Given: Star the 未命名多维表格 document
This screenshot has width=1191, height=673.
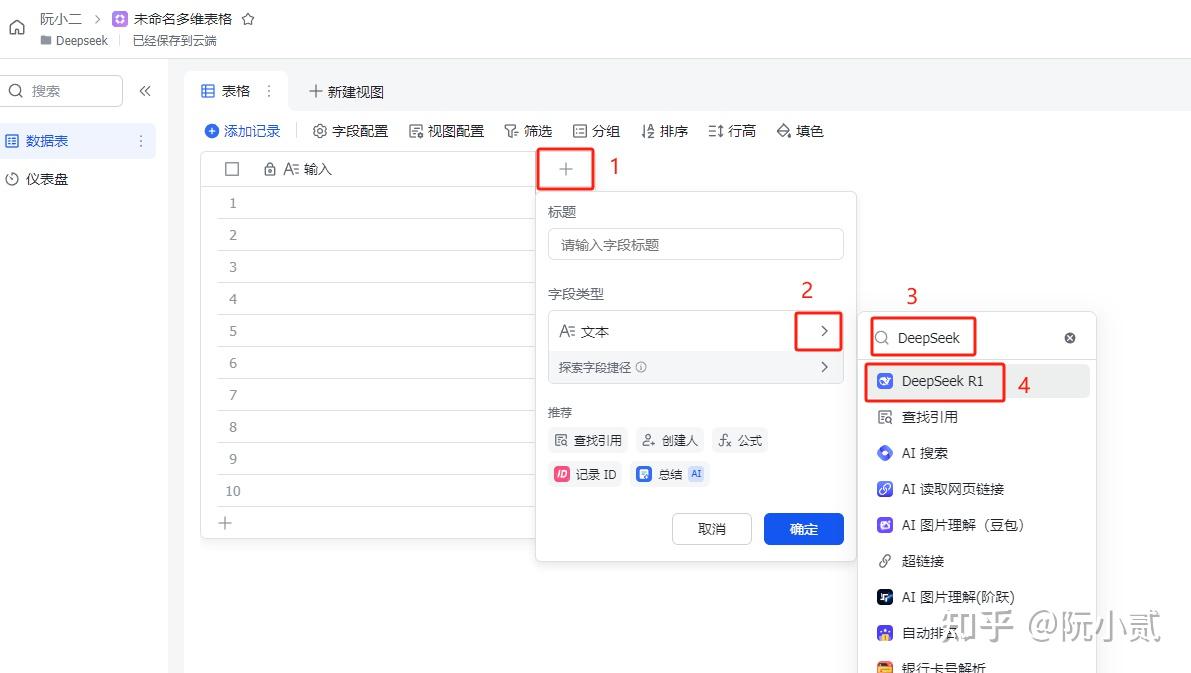Looking at the screenshot, I should pos(248,19).
